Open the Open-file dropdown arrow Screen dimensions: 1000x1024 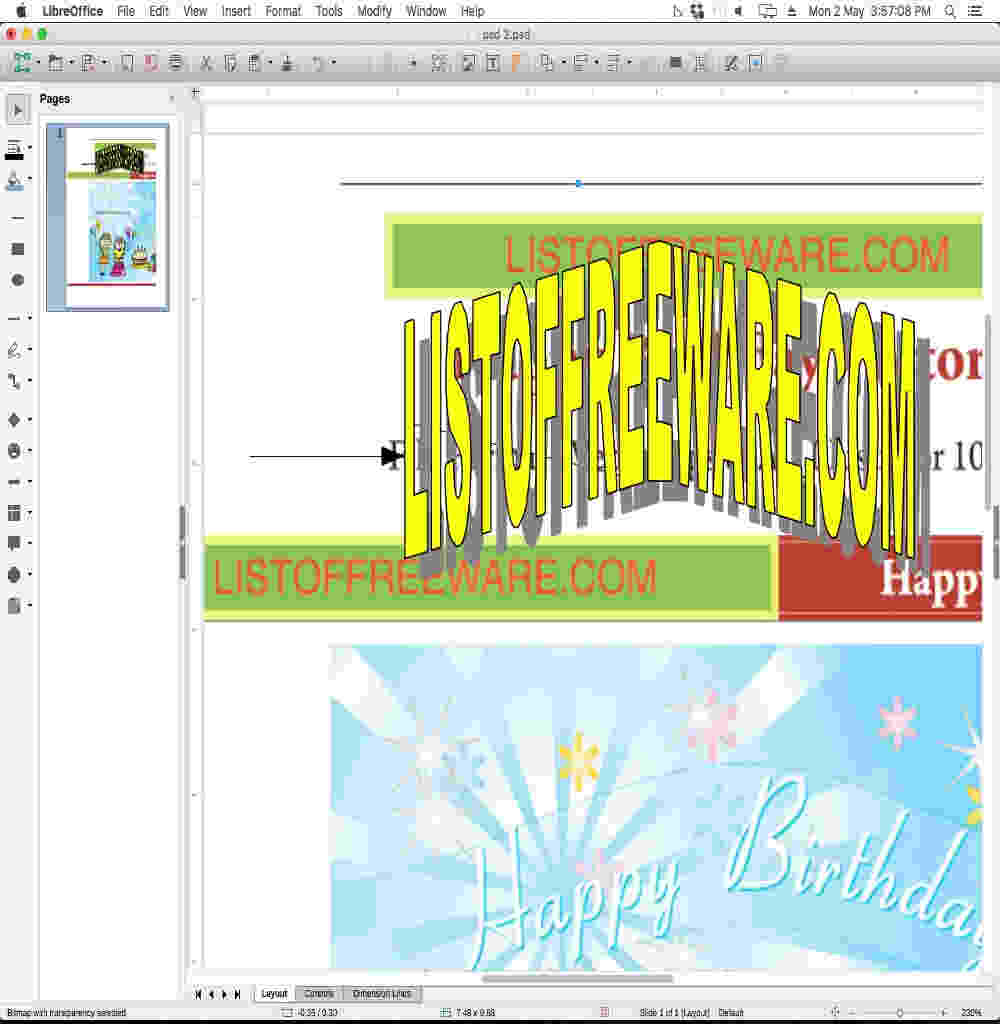point(71,63)
